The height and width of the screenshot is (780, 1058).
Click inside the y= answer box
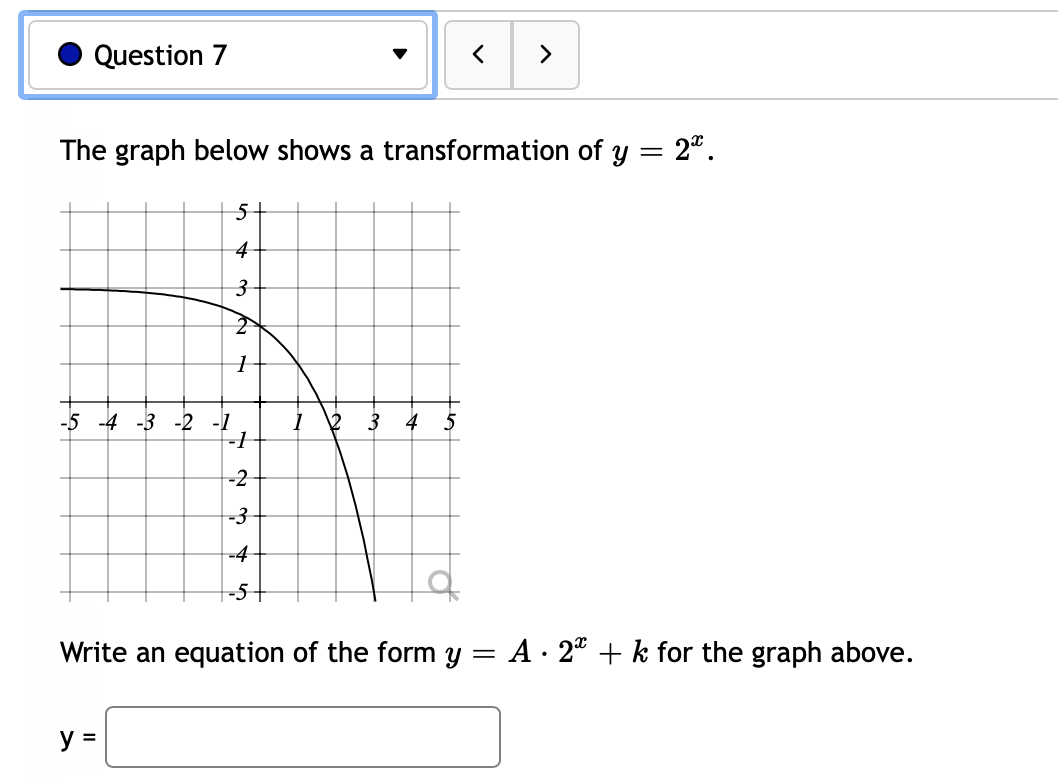(300, 737)
